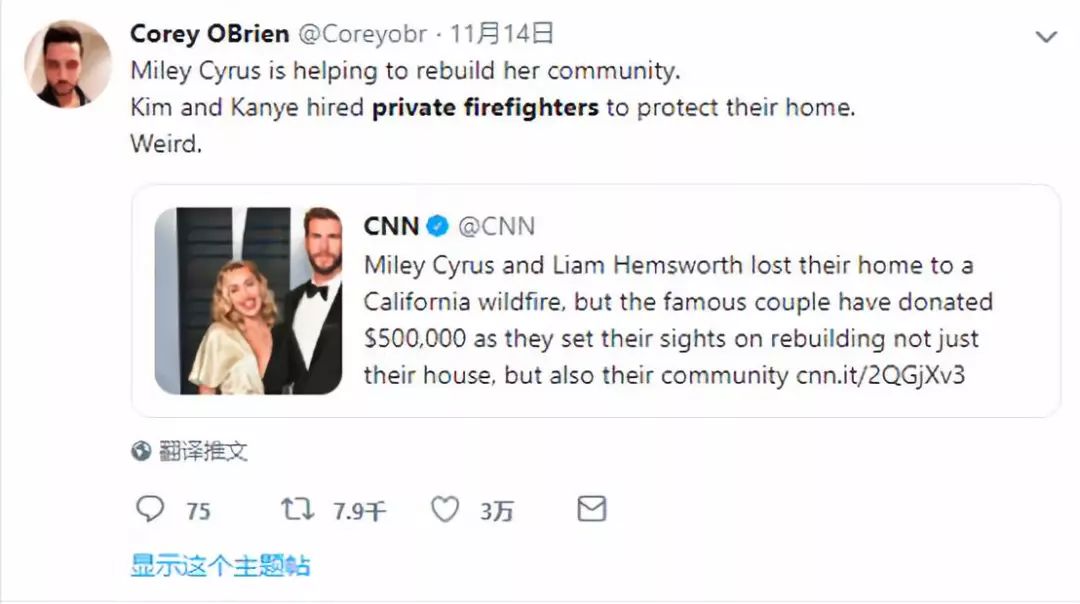1080x604 pixels.
Task: Share via the envelope message icon
Action: coord(591,510)
